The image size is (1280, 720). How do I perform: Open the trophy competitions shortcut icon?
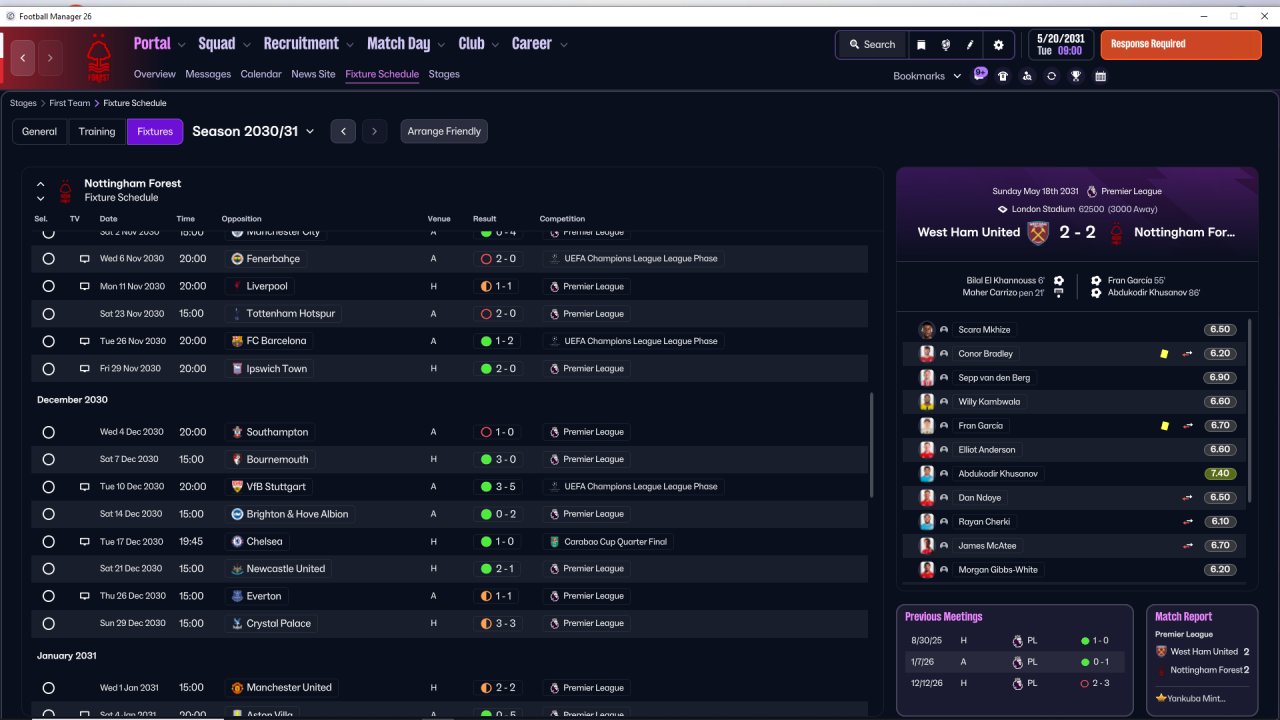[1076, 76]
